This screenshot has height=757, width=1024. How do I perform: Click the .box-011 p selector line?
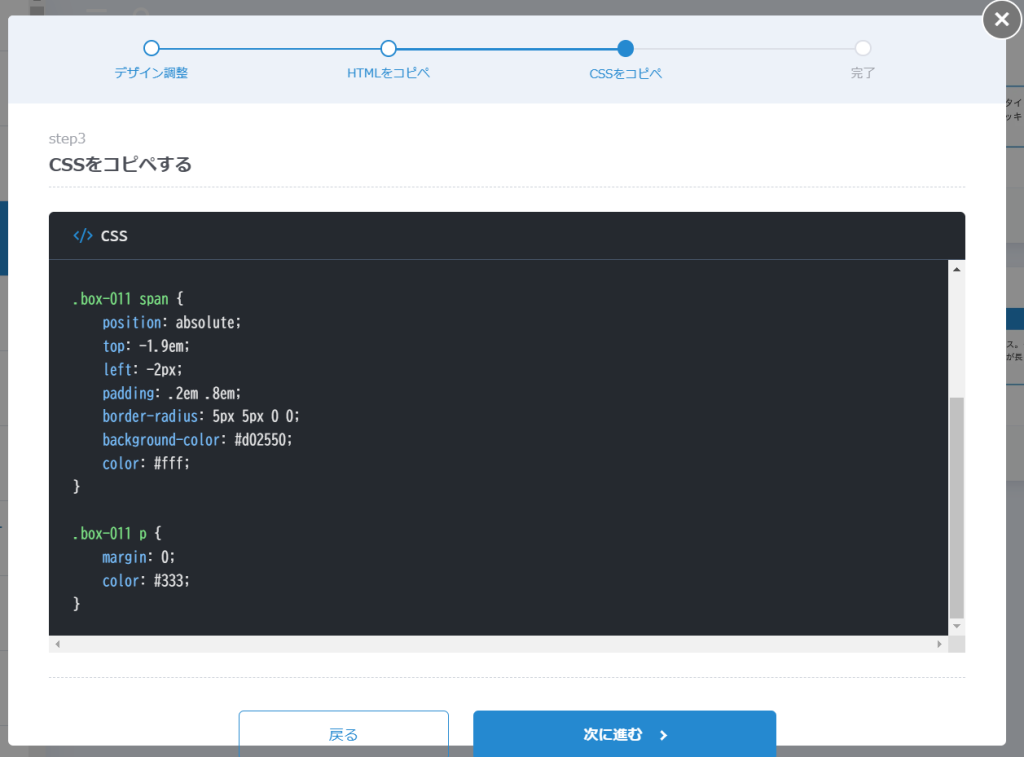tap(116, 534)
